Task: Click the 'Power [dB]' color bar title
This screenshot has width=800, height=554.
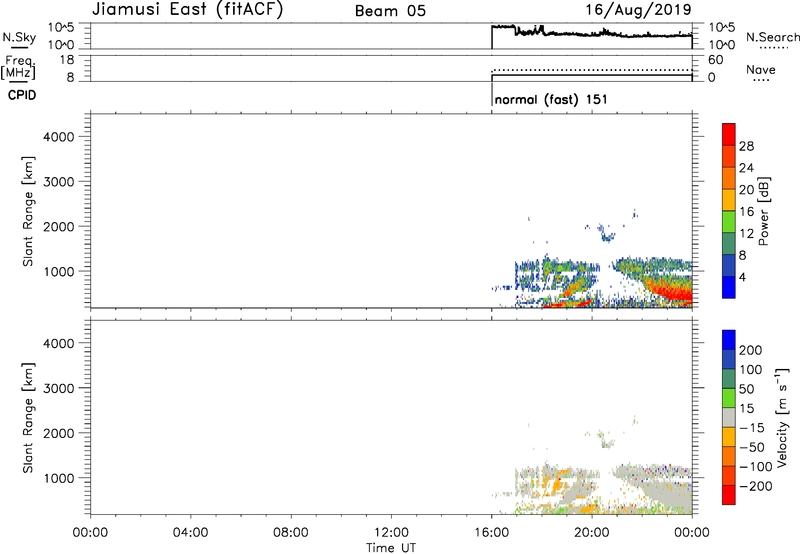Action: [x=764, y=211]
